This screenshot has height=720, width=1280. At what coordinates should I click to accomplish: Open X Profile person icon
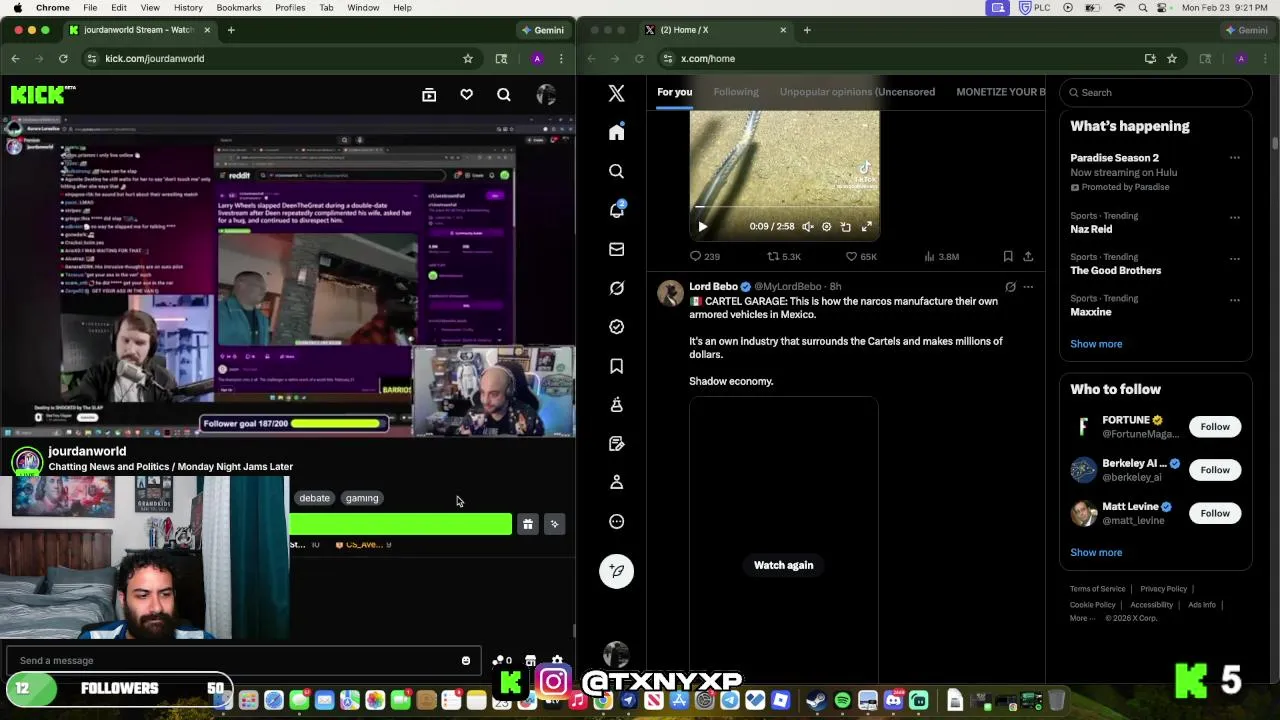click(x=617, y=482)
